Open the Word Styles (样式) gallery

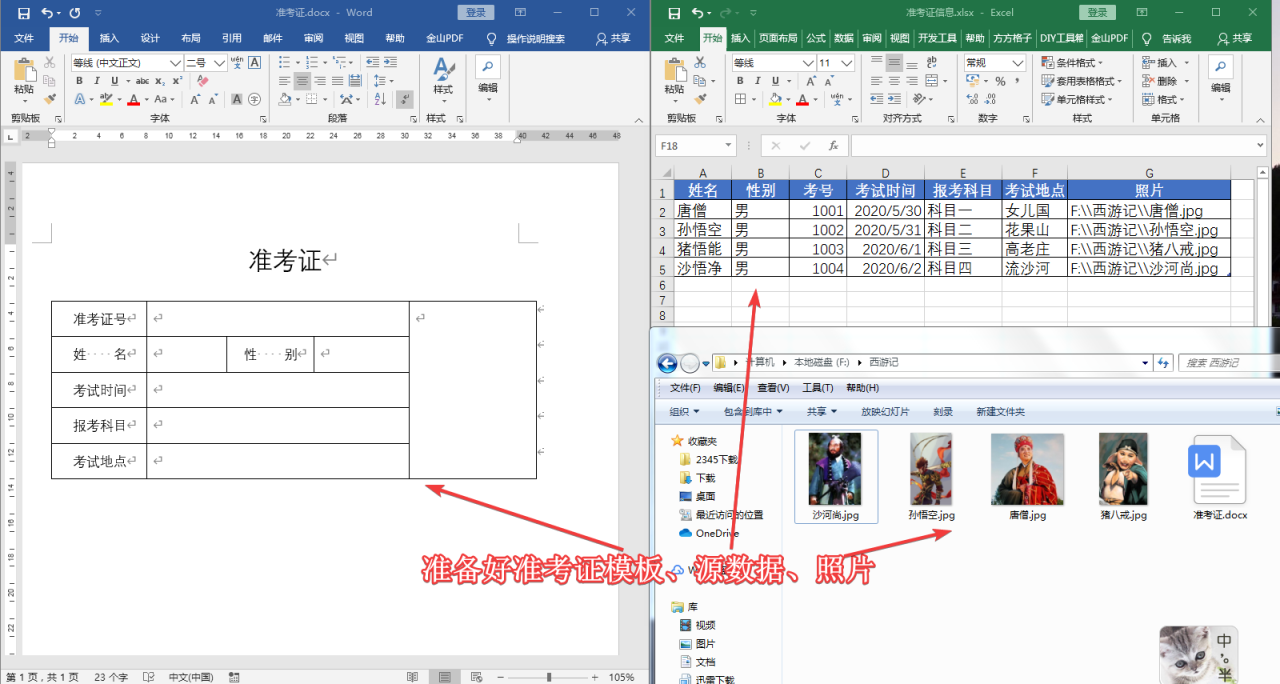tap(443, 77)
